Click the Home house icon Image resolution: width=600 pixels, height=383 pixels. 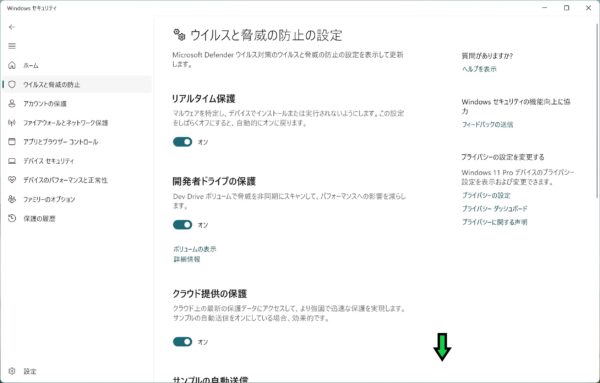(12, 65)
